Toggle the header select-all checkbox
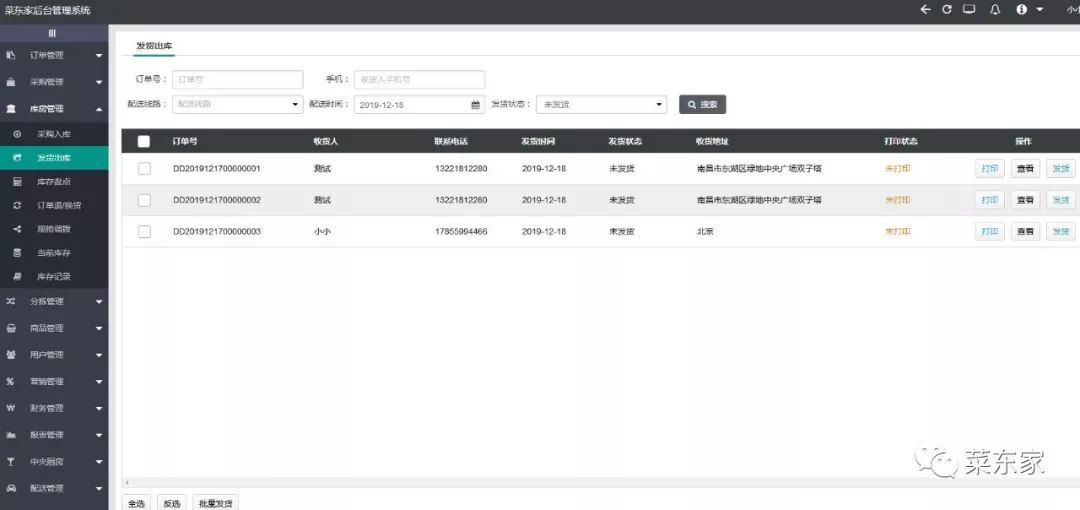Image resolution: width=1080 pixels, height=510 pixels. [x=143, y=141]
